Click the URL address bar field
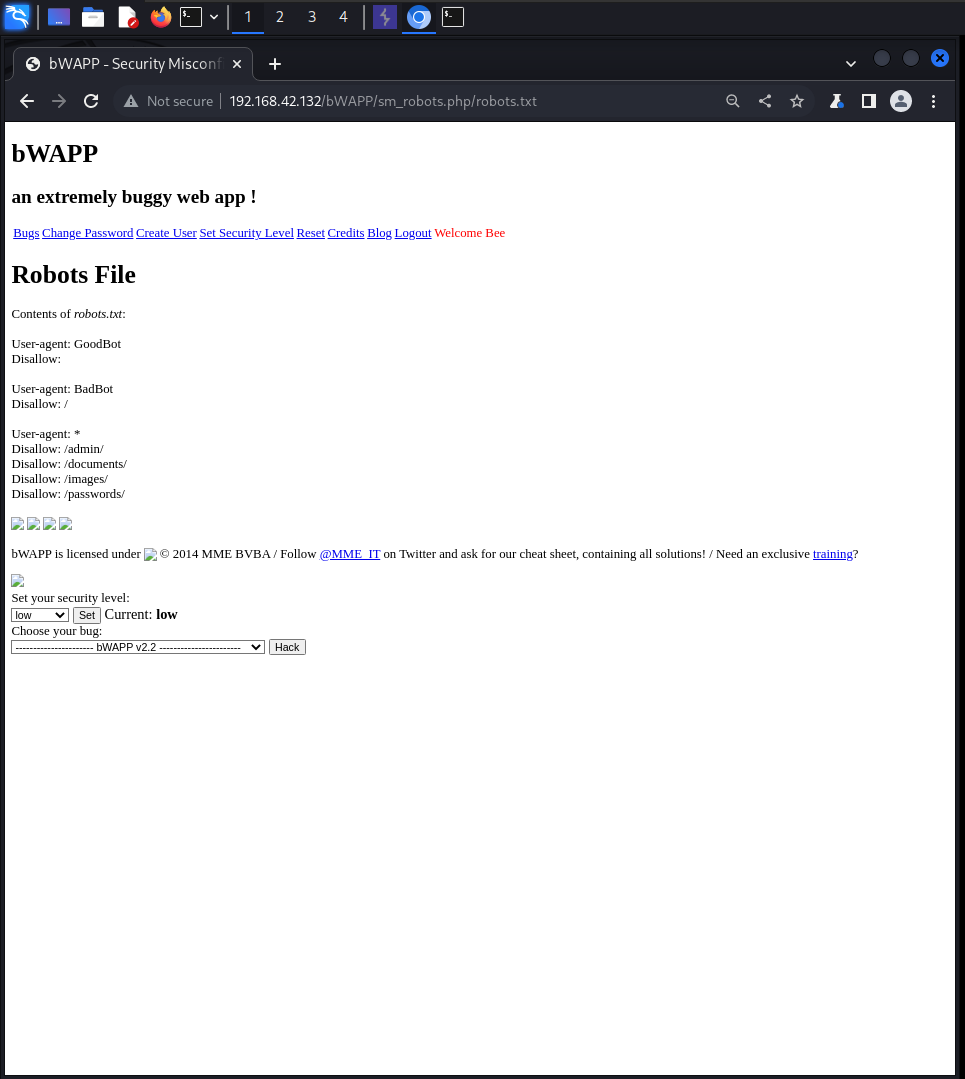The image size is (965, 1079). (x=450, y=101)
